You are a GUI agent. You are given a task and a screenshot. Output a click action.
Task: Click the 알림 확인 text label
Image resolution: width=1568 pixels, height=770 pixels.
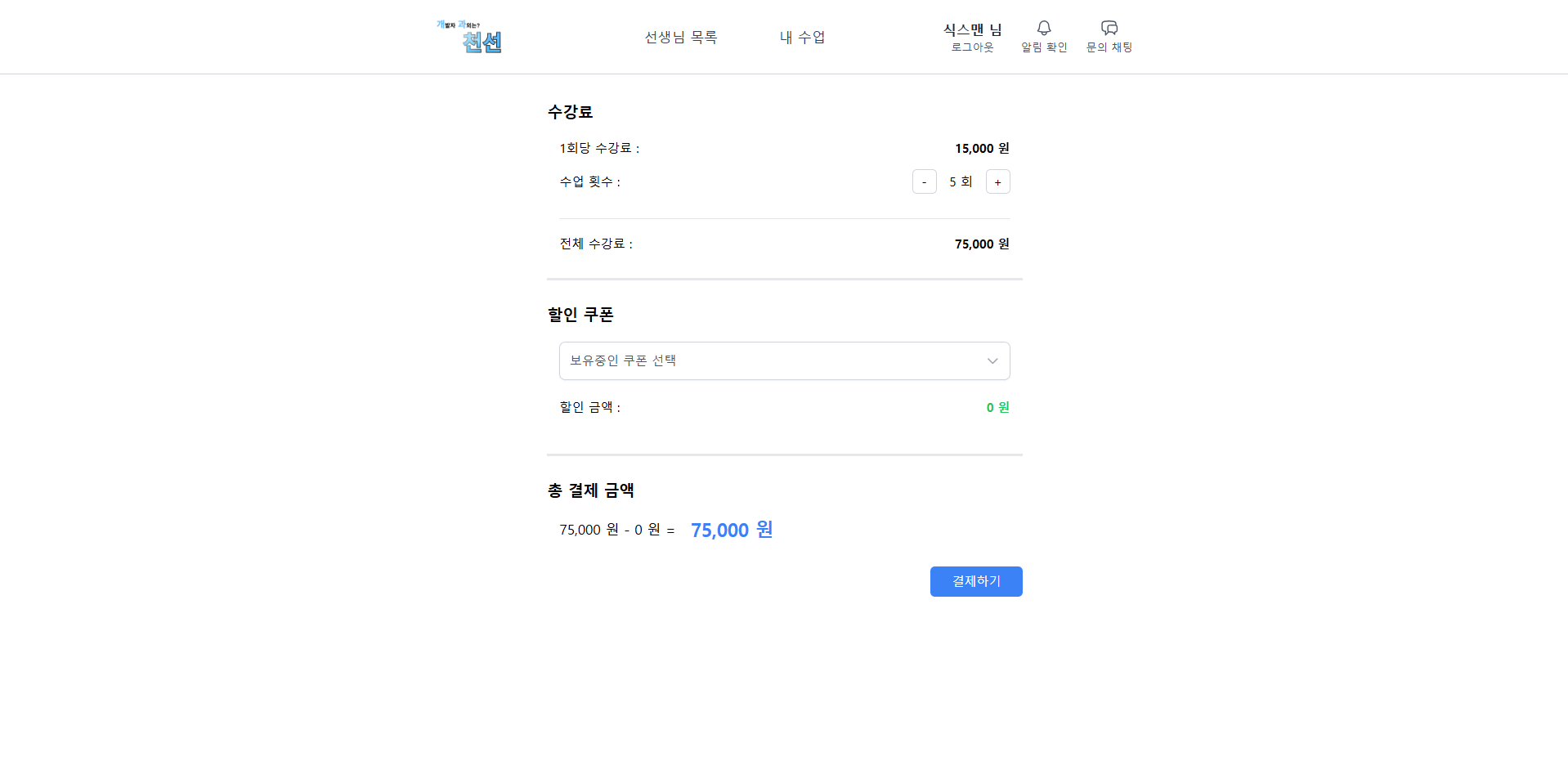[1044, 47]
